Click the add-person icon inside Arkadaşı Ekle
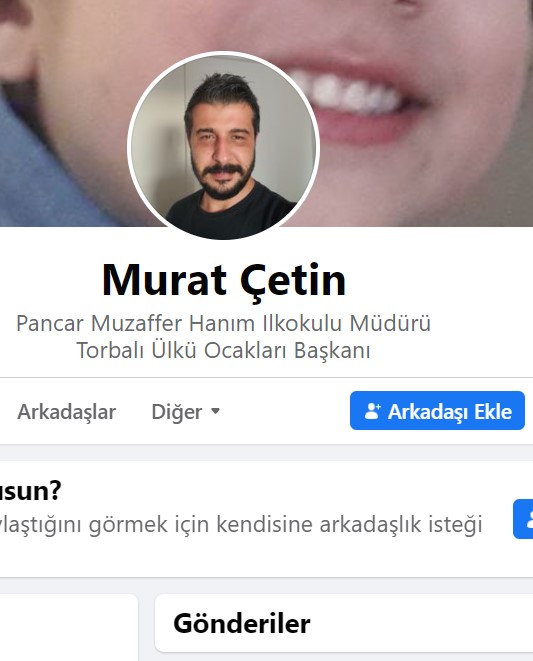This screenshot has height=661, width=533. coord(372,411)
